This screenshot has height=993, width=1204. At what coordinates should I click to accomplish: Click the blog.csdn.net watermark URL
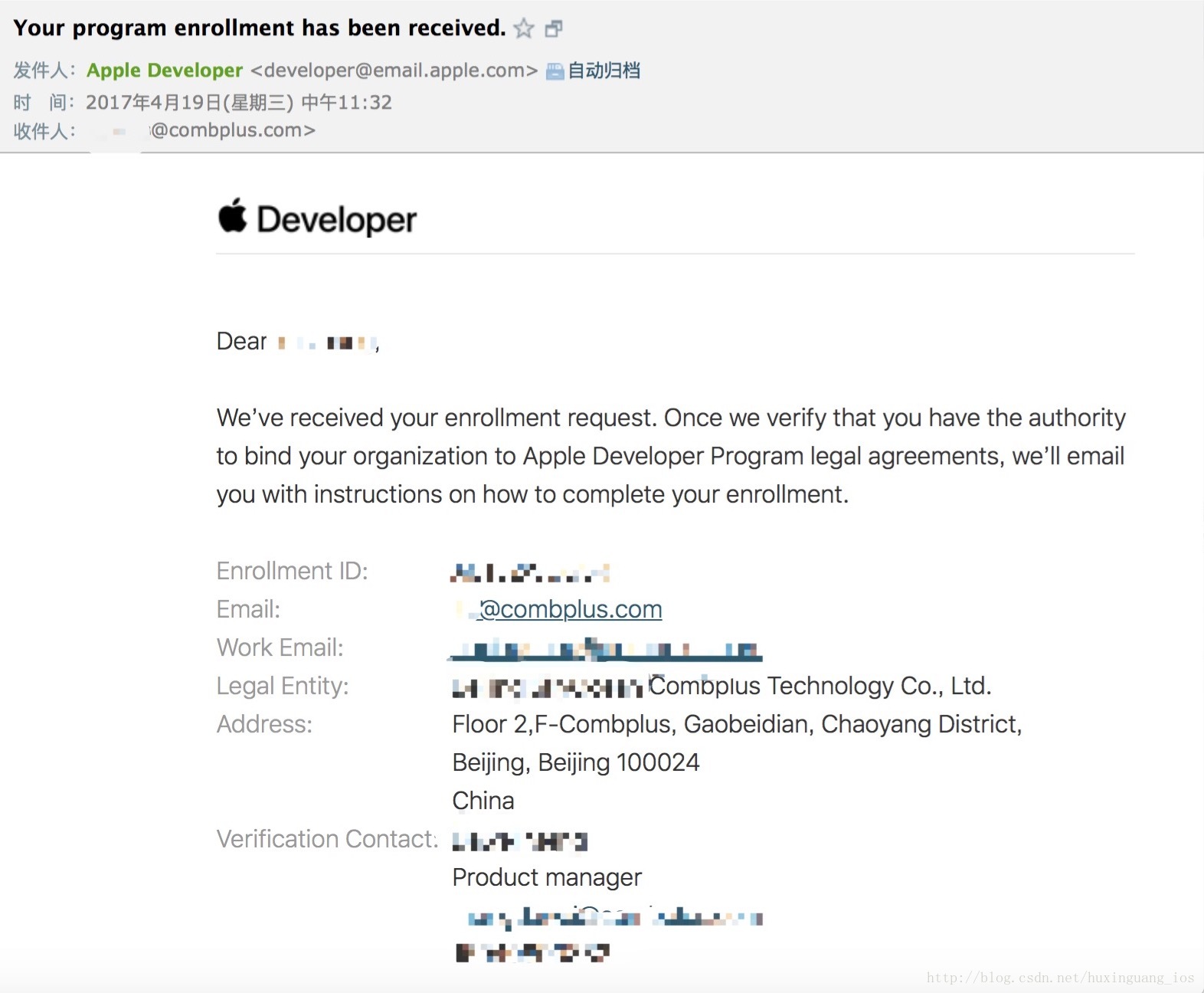pos(1060,978)
